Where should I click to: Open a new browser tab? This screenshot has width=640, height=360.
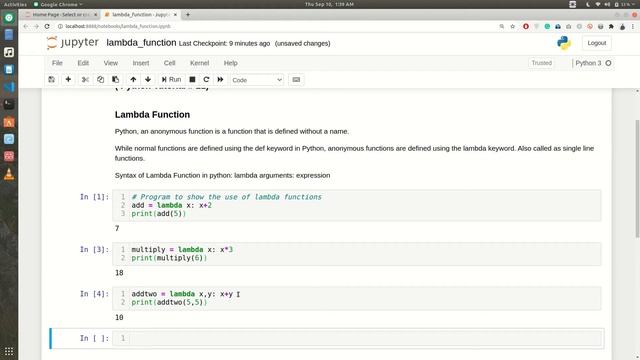coord(188,15)
